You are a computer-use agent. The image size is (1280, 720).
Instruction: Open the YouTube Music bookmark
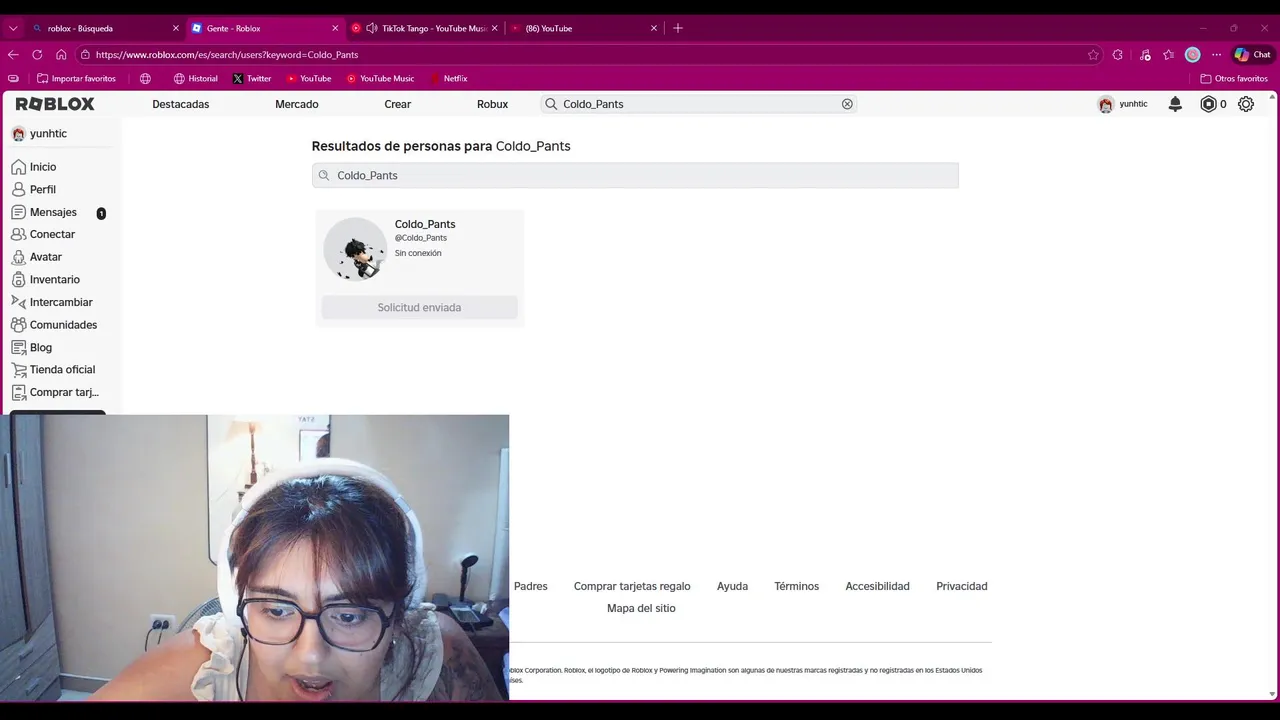click(x=380, y=78)
